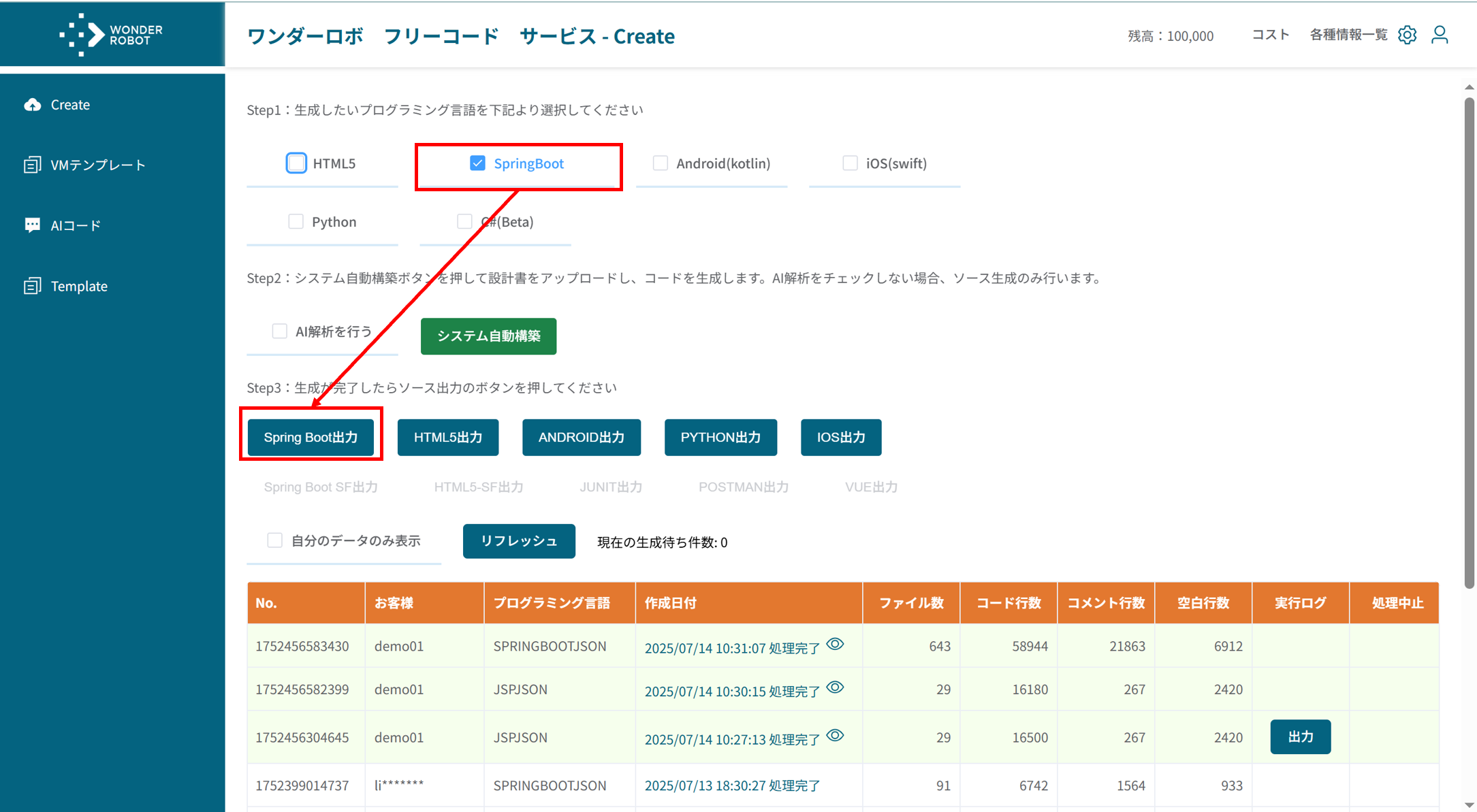
Task: Click the disabled VUE出力 button
Action: pyautogui.click(x=872, y=487)
